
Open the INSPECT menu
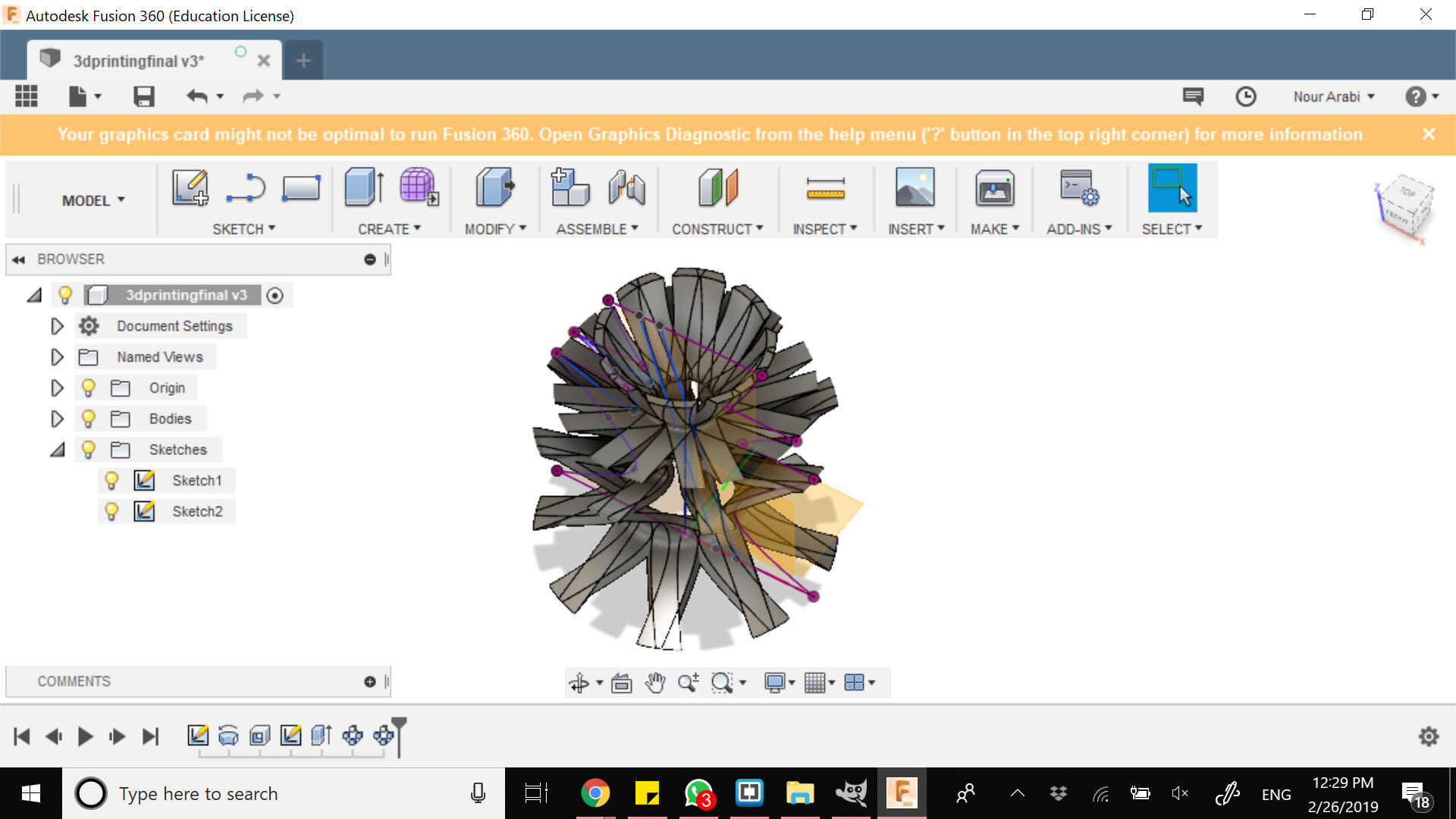pos(824,229)
